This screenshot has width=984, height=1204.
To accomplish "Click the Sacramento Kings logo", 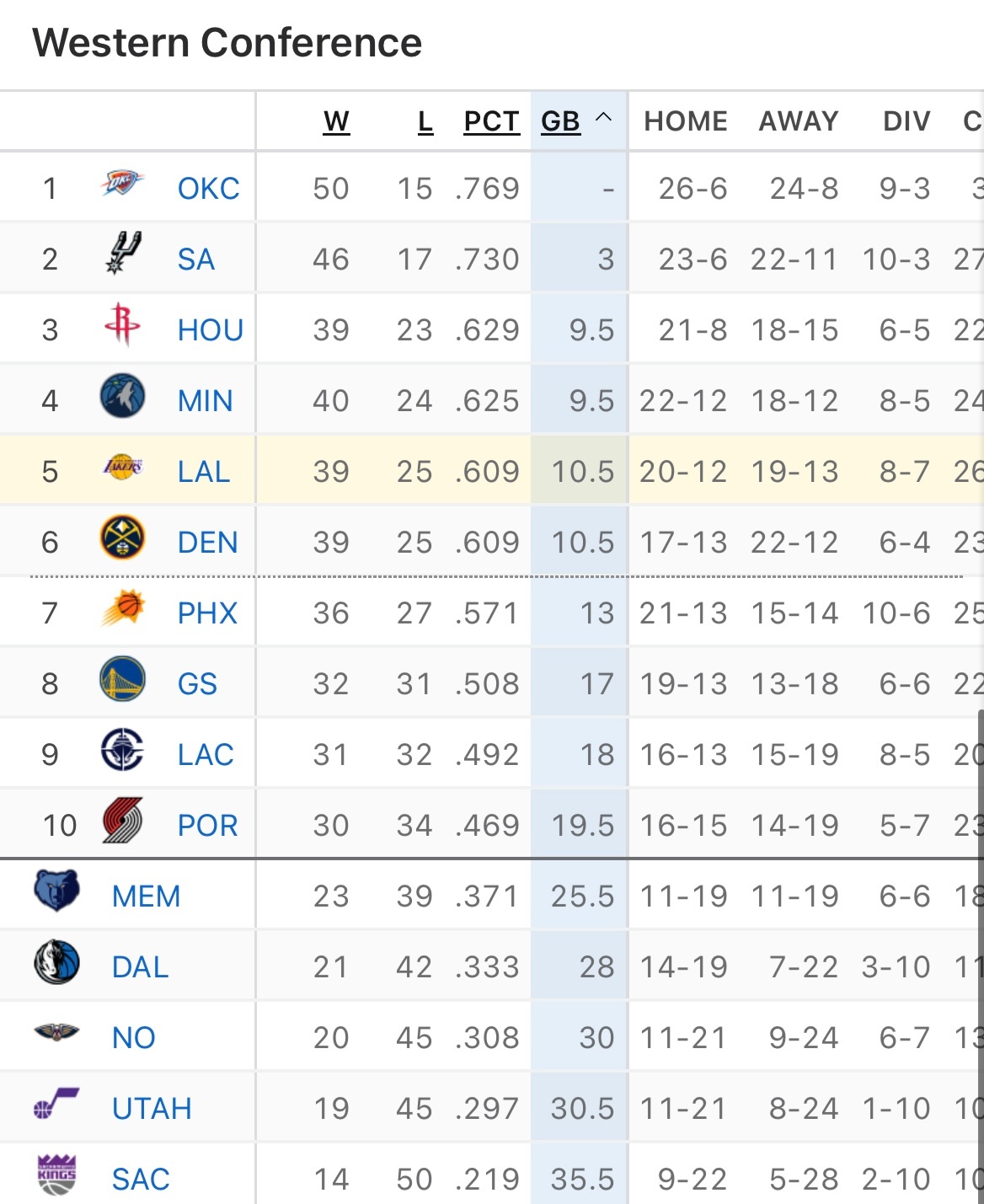I will 56,1175.
